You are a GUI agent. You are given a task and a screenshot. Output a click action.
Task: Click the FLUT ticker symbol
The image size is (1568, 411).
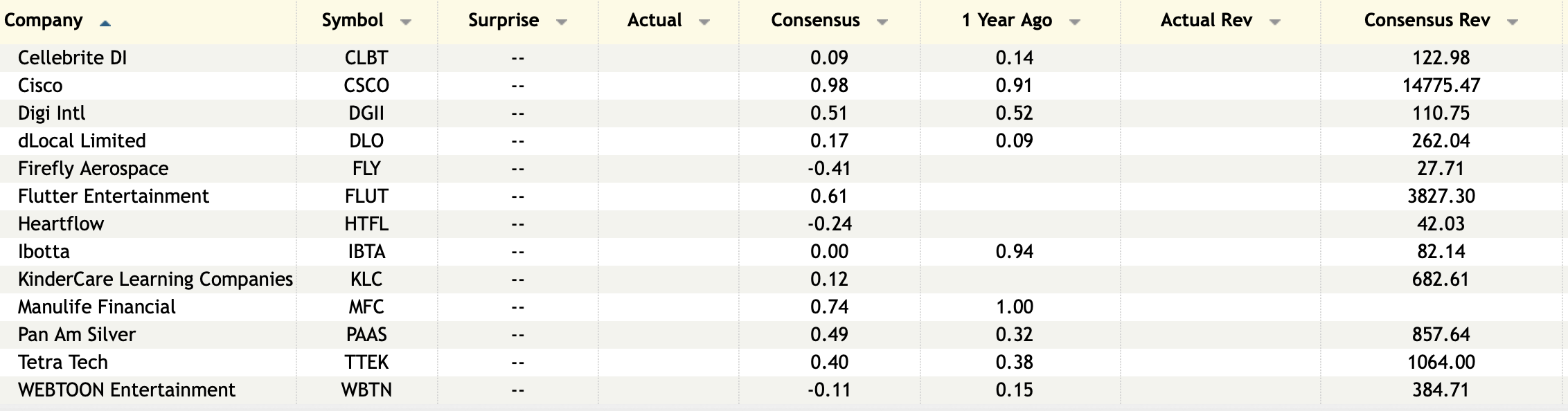pyautogui.click(x=366, y=197)
